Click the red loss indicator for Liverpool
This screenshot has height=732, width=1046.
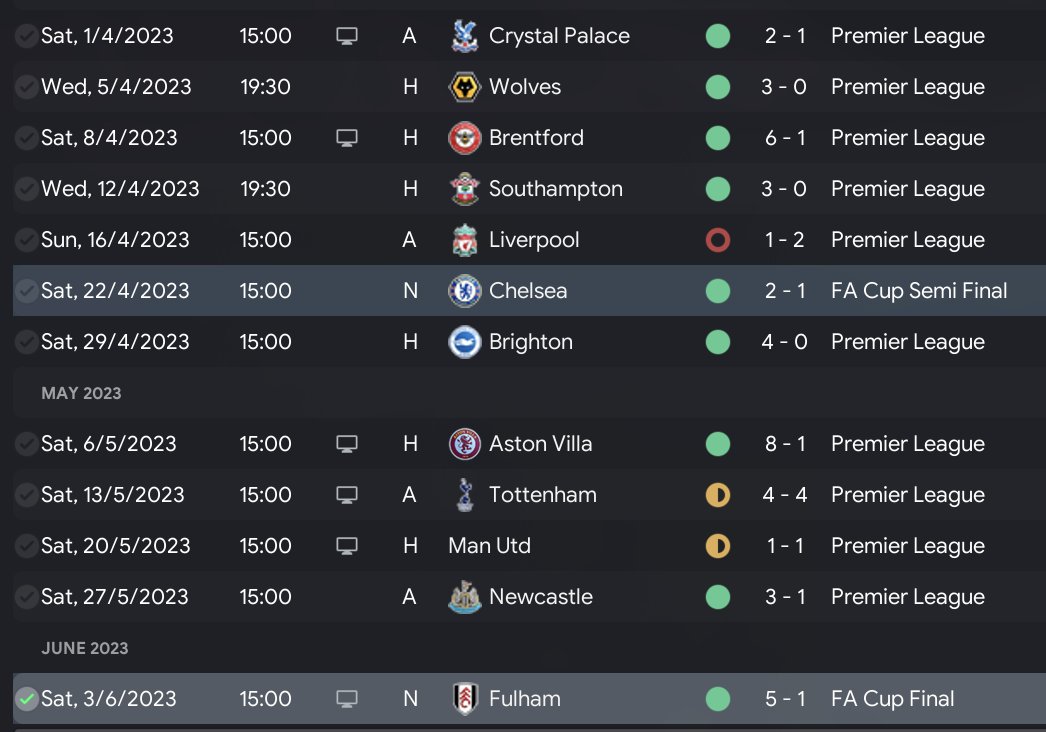point(718,240)
